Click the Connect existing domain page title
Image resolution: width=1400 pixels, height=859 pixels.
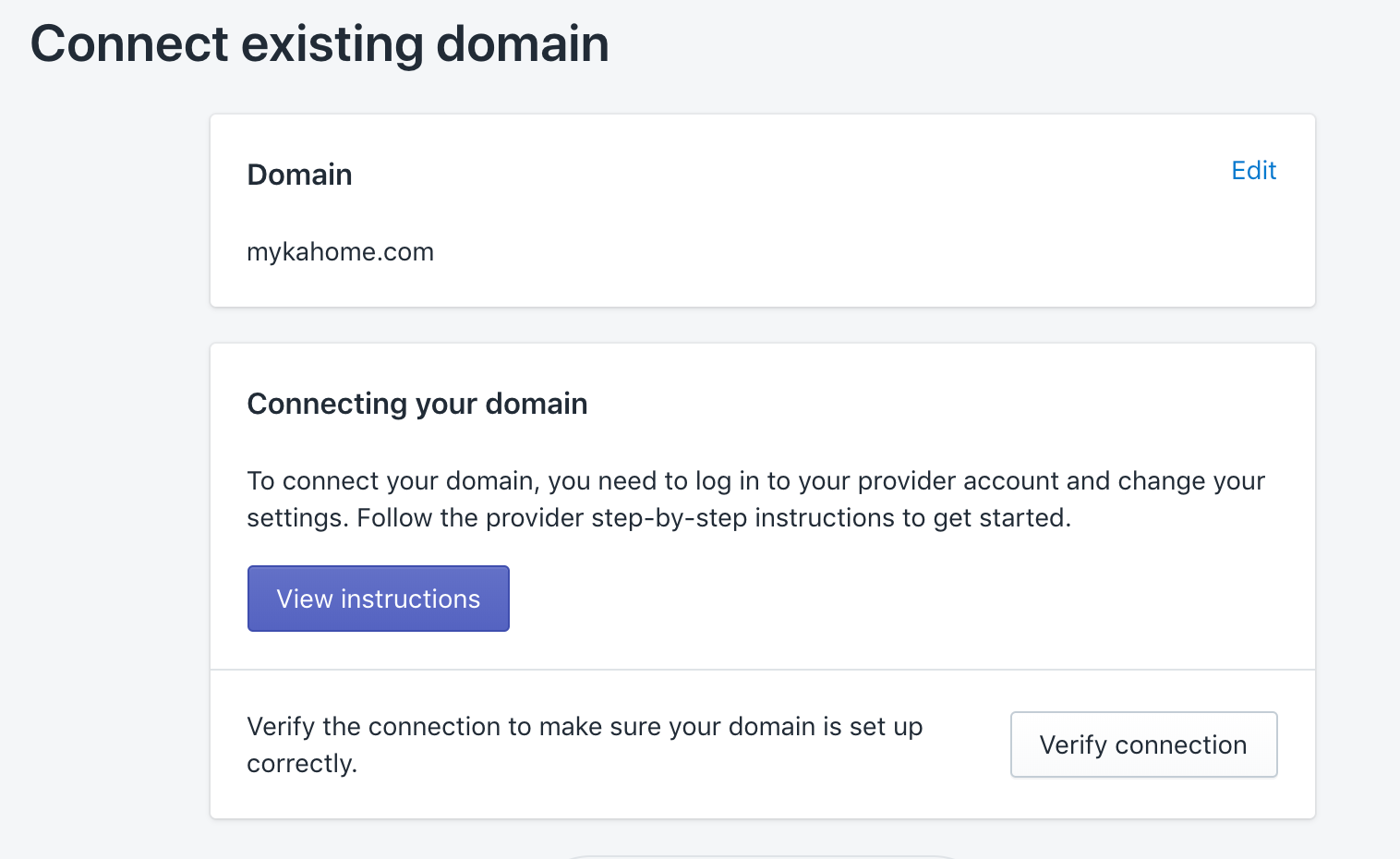[x=320, y=43]
